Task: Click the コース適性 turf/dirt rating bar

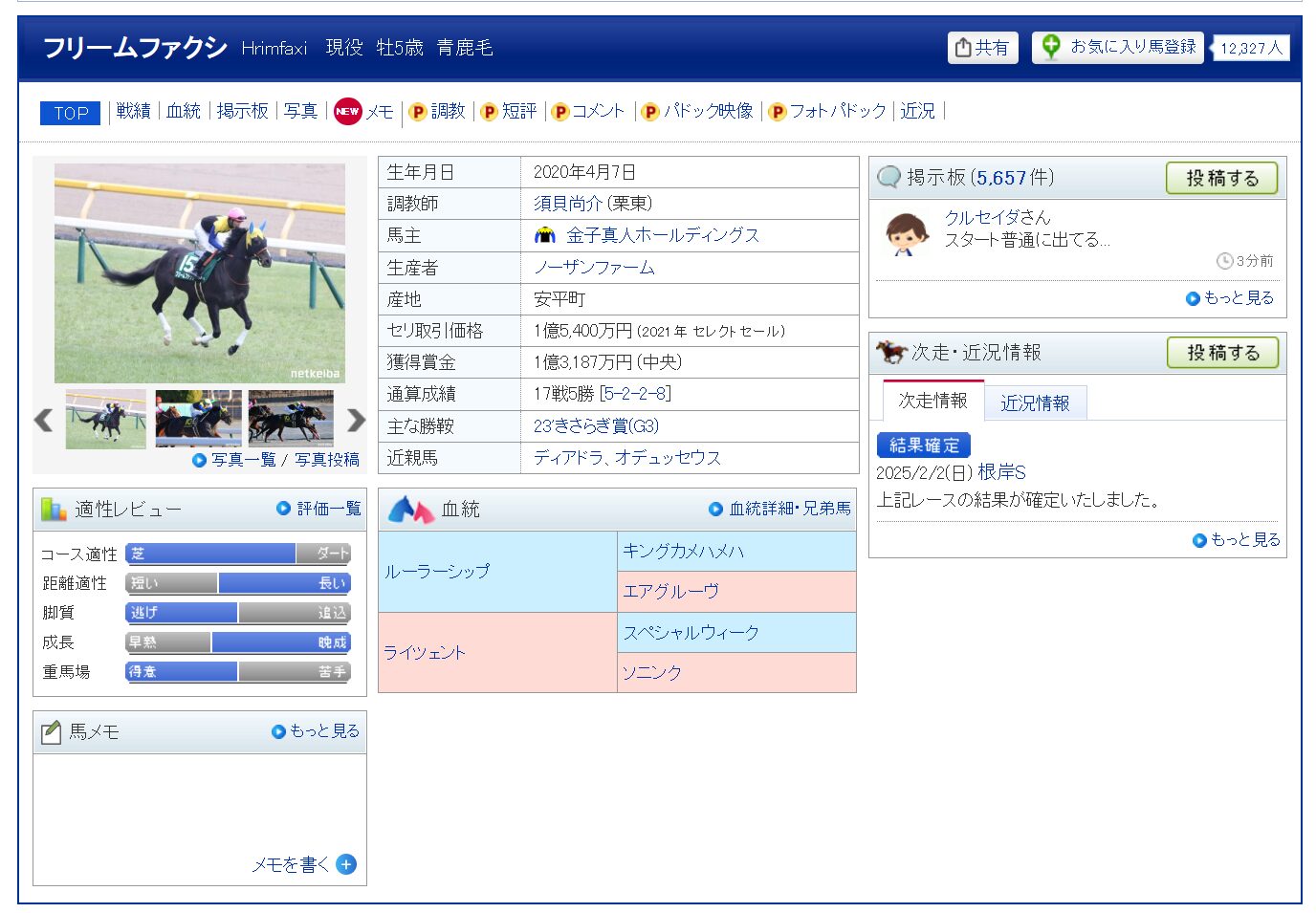Action: pyautogui.click(x=238, y=554)
